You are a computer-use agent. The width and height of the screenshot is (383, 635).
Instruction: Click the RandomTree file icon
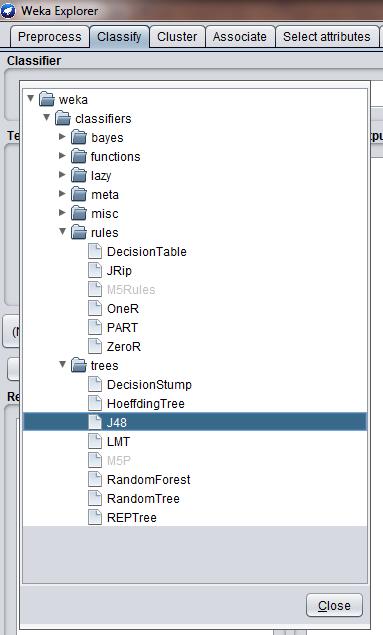pos(95,499)
